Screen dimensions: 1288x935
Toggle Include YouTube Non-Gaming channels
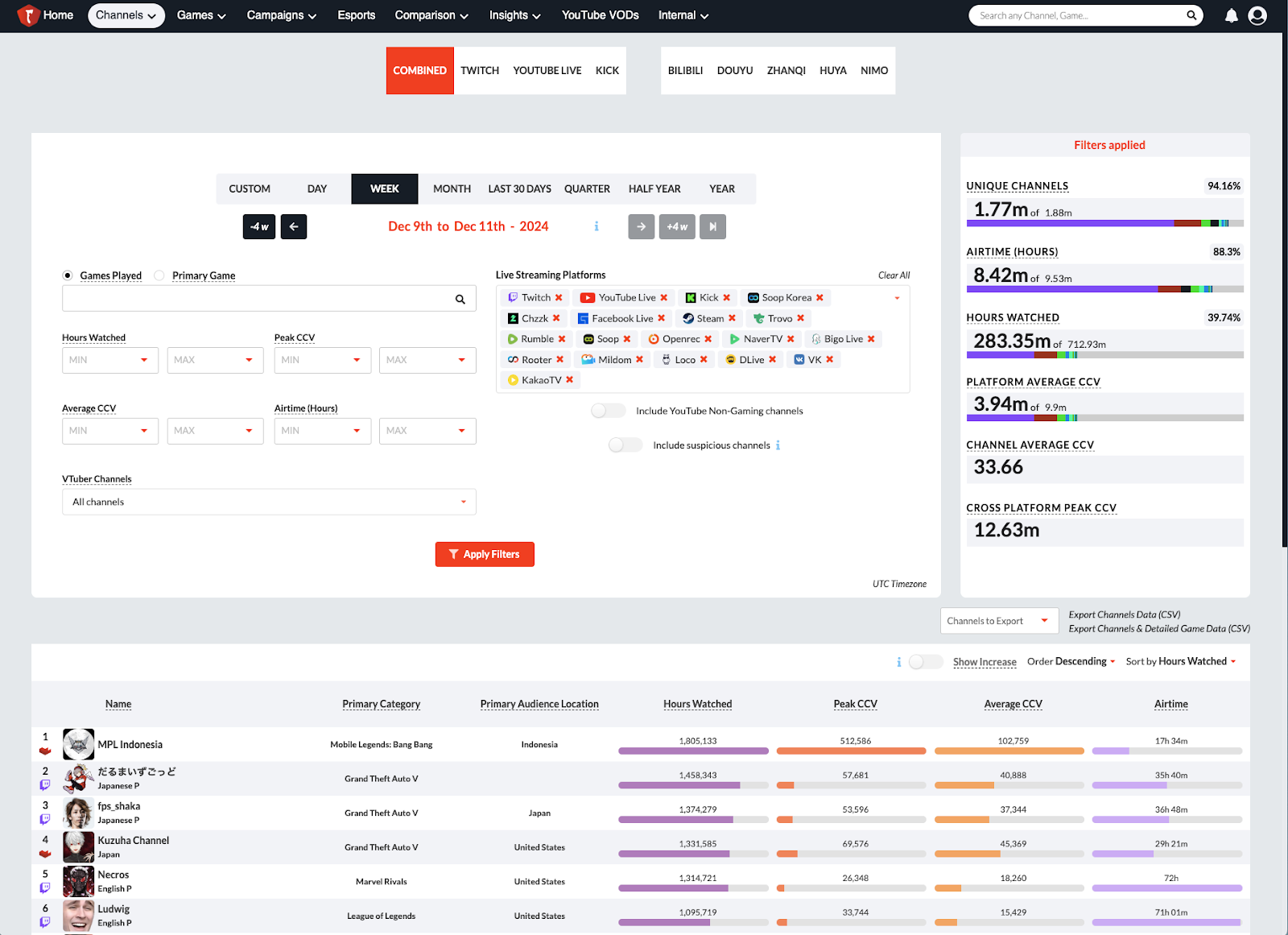pos(609,411)
